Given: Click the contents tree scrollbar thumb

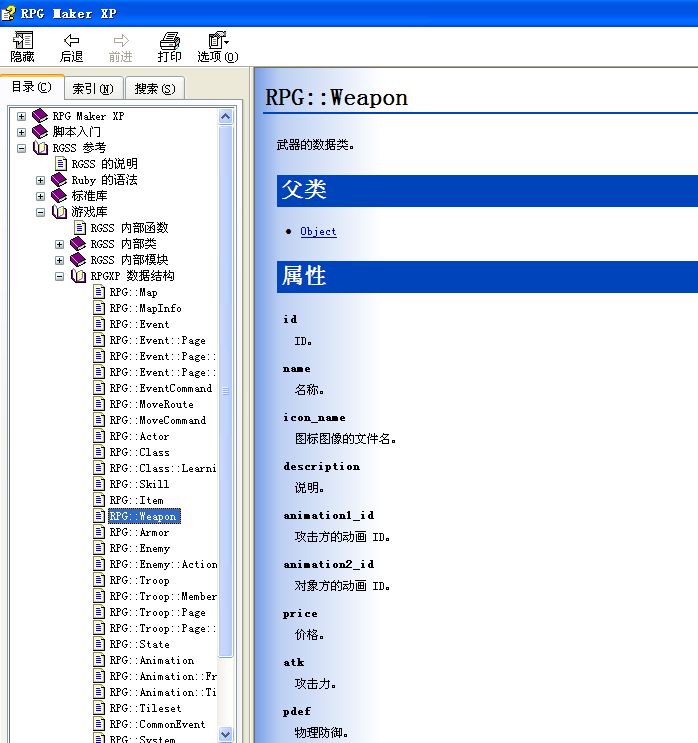Looking at the screenshot, I should point(226,390).
